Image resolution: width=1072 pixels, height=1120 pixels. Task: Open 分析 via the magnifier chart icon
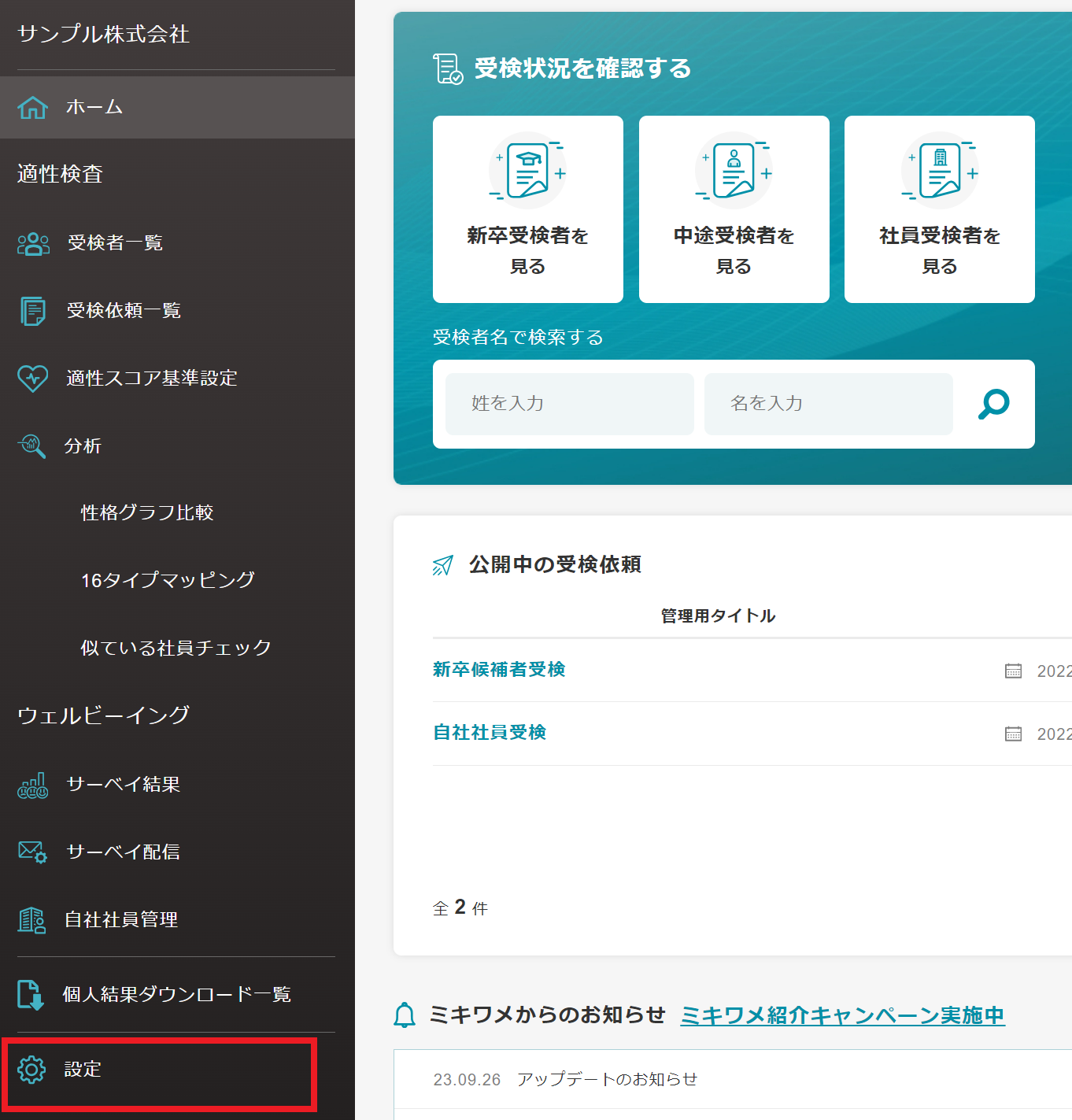pyautogui.click(x=31, y=446)
